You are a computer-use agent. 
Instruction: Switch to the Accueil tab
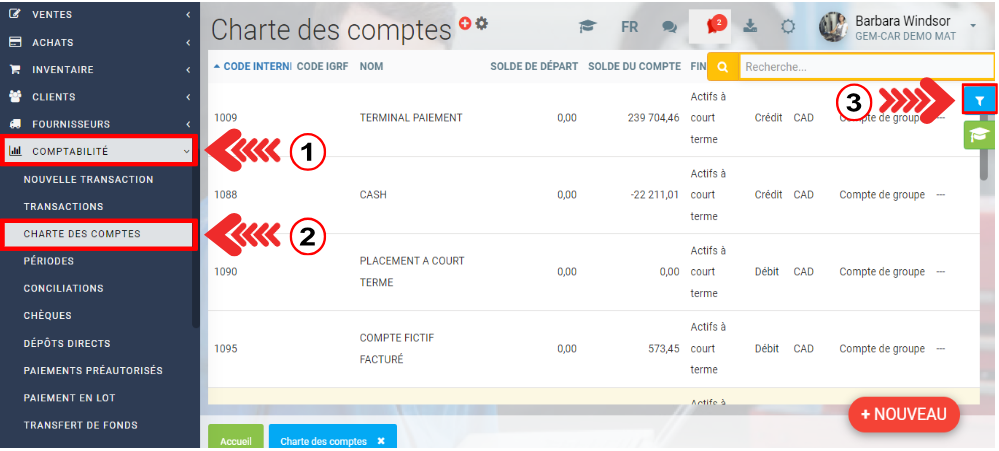235,440
